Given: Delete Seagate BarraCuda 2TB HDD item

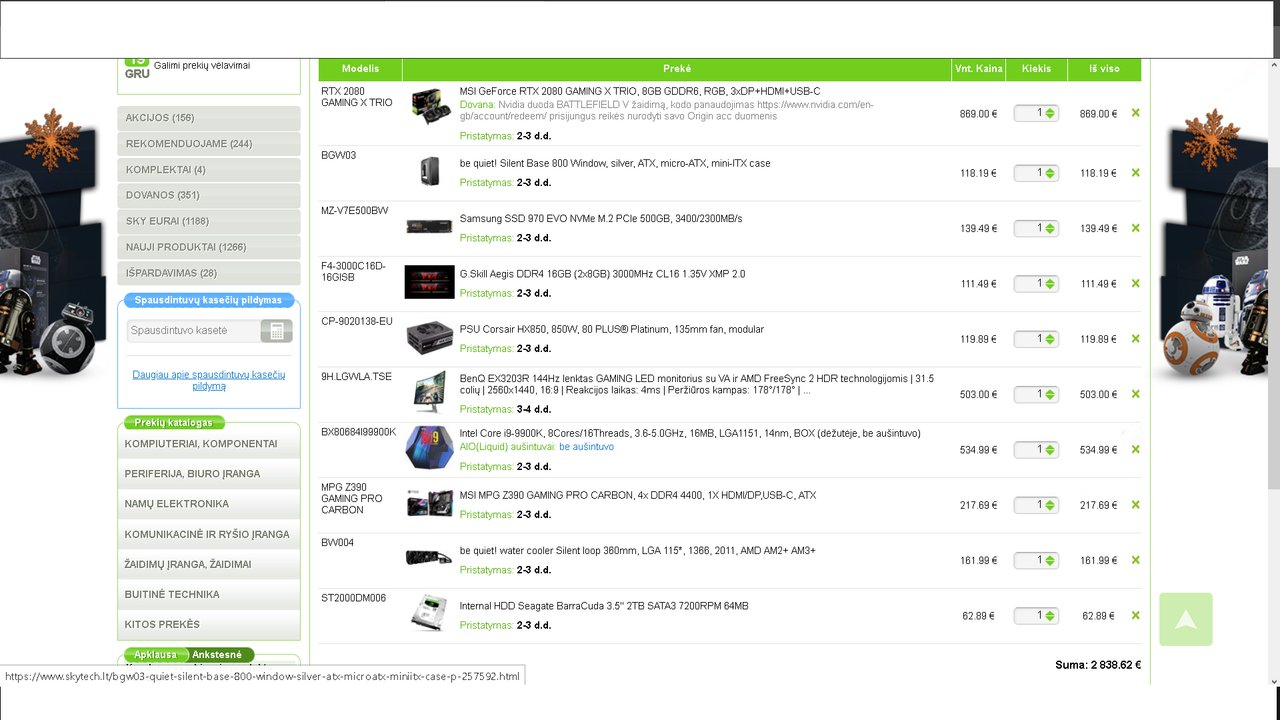Looking at the screenshot, I should [1135, 615].
